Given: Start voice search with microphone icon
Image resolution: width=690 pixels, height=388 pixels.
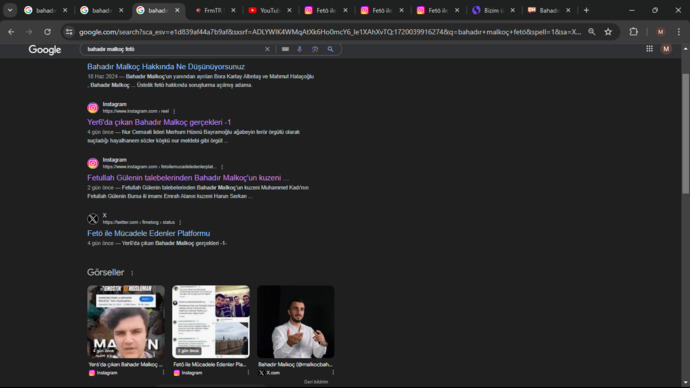Looking at the screenshot, I should (300, 49).
